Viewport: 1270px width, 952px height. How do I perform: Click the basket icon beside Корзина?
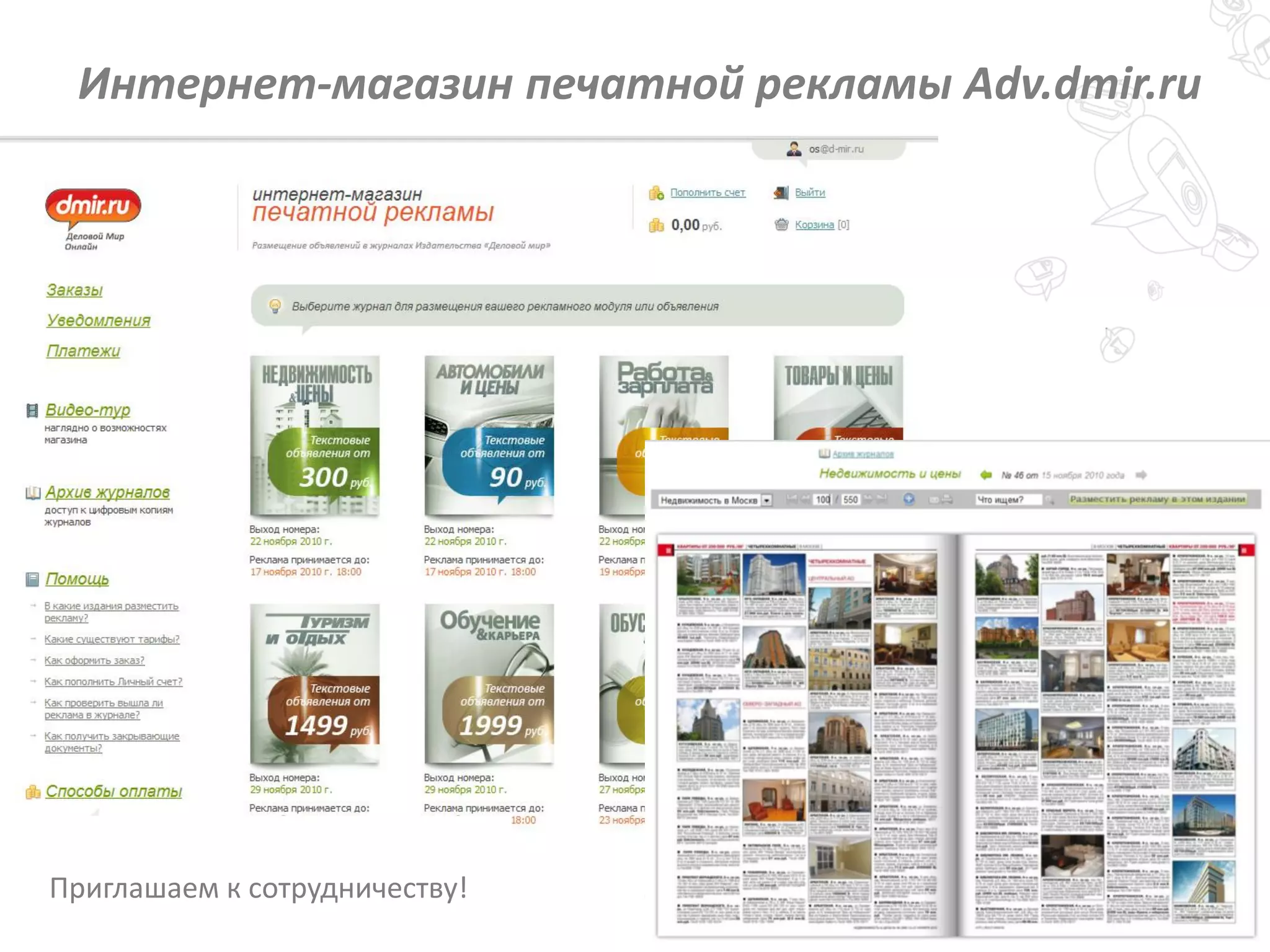781,224
